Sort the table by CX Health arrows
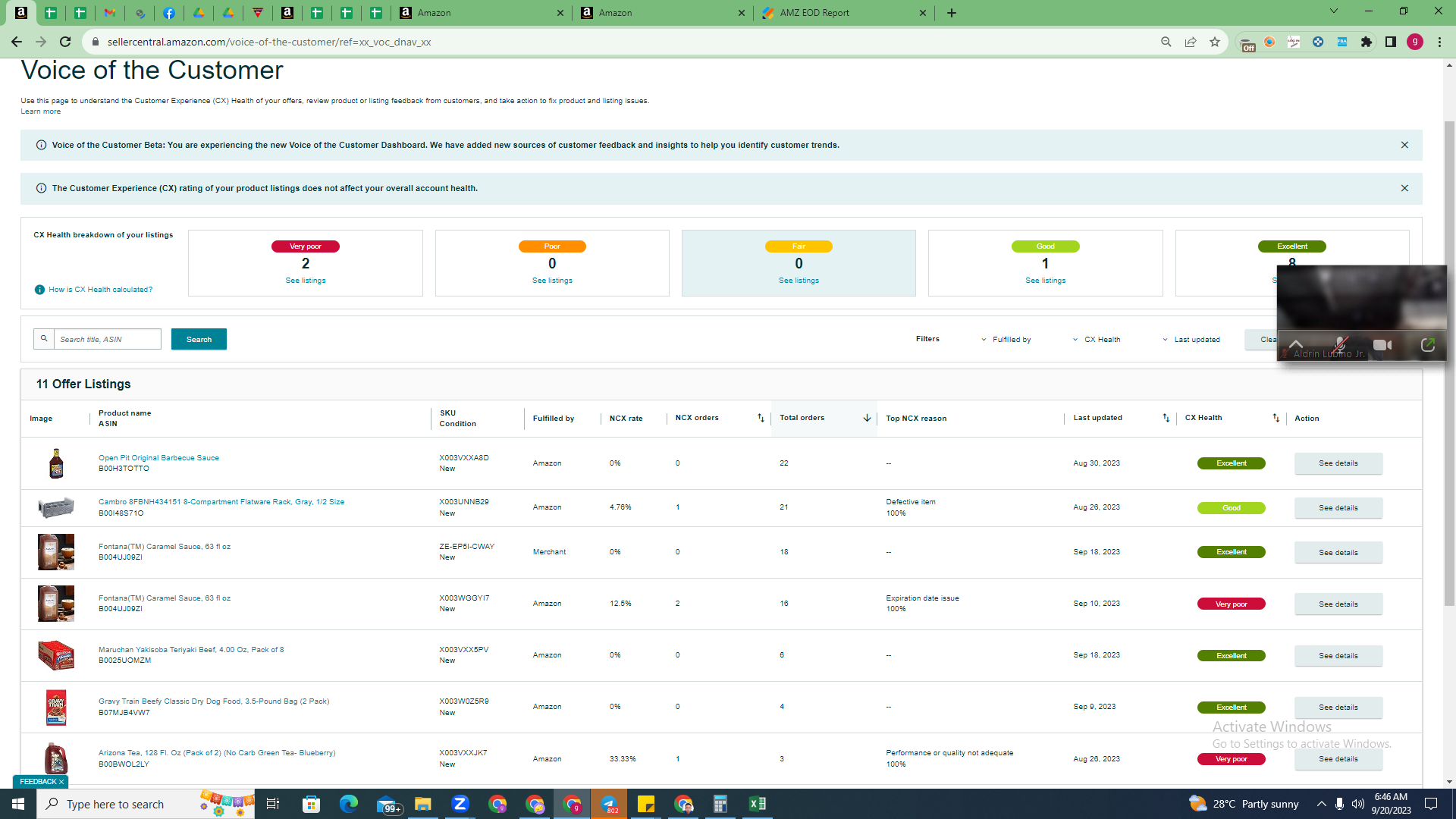Screen dimensions: 1456x819 pyautogui.click(x=1276, y=418)
